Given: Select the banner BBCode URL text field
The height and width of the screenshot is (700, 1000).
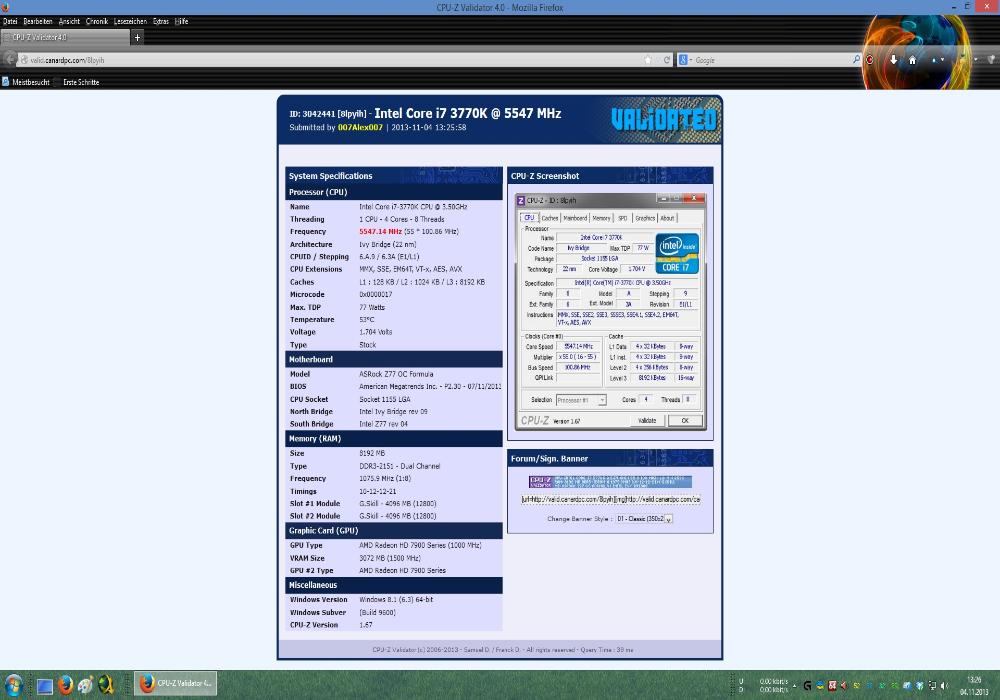Looking at the screenshot, I should 610,499.
